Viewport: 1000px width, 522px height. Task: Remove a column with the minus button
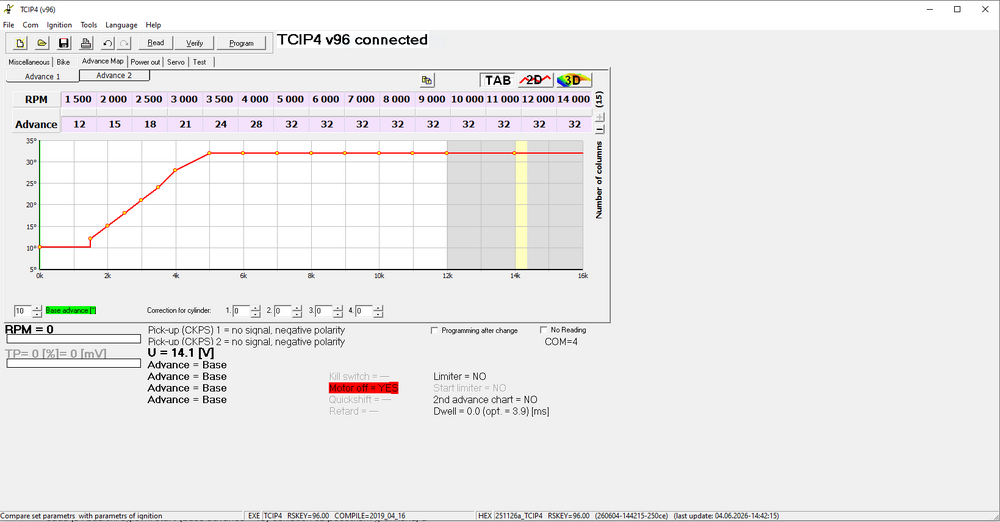coord(599,129)
